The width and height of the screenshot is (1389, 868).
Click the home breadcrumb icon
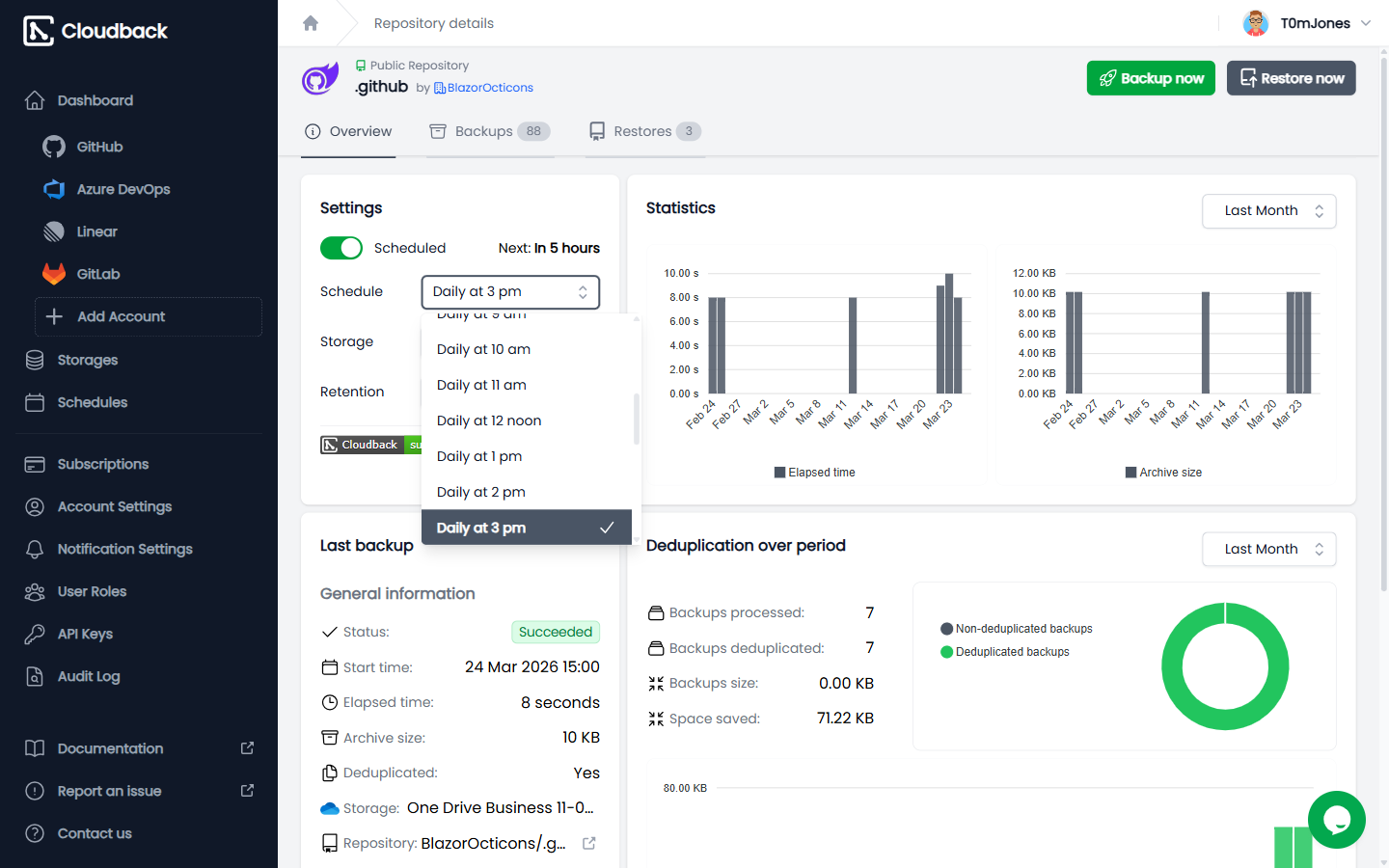click(x=311, y=23)
